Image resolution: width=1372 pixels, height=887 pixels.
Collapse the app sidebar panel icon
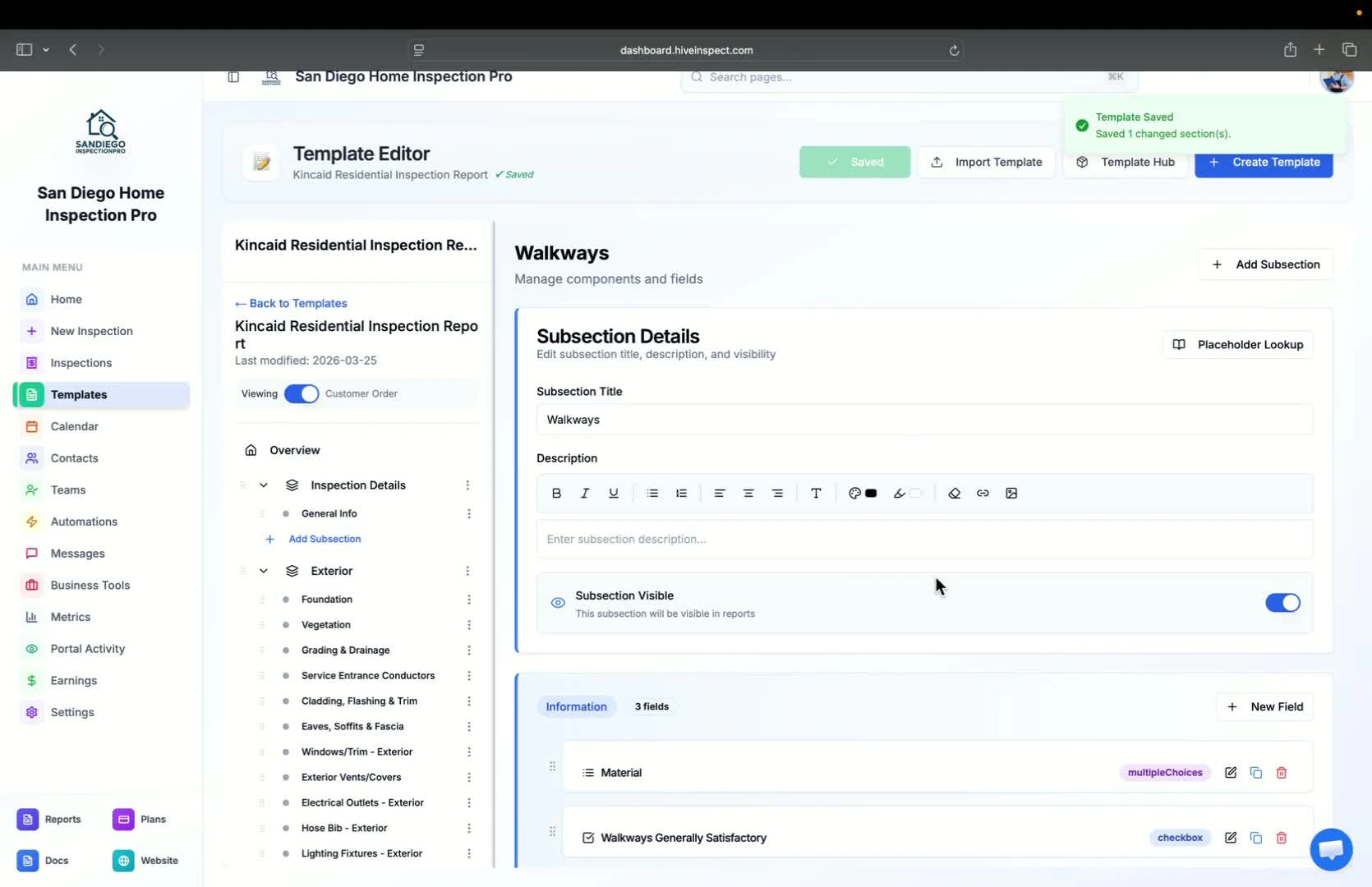pyautogui.click(x=233, y=77)
